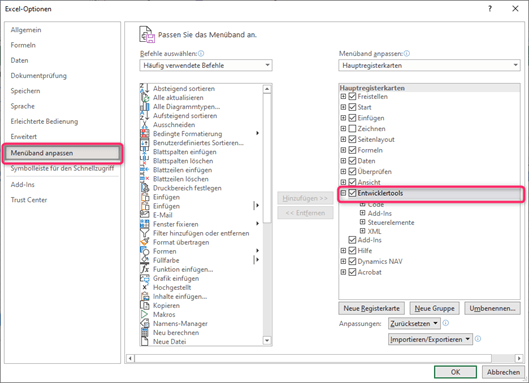Image resolution: width=529 pixels, height=383 pixels.
Task: Click the help question mark in title bar
Action: (x=490, y=9)
